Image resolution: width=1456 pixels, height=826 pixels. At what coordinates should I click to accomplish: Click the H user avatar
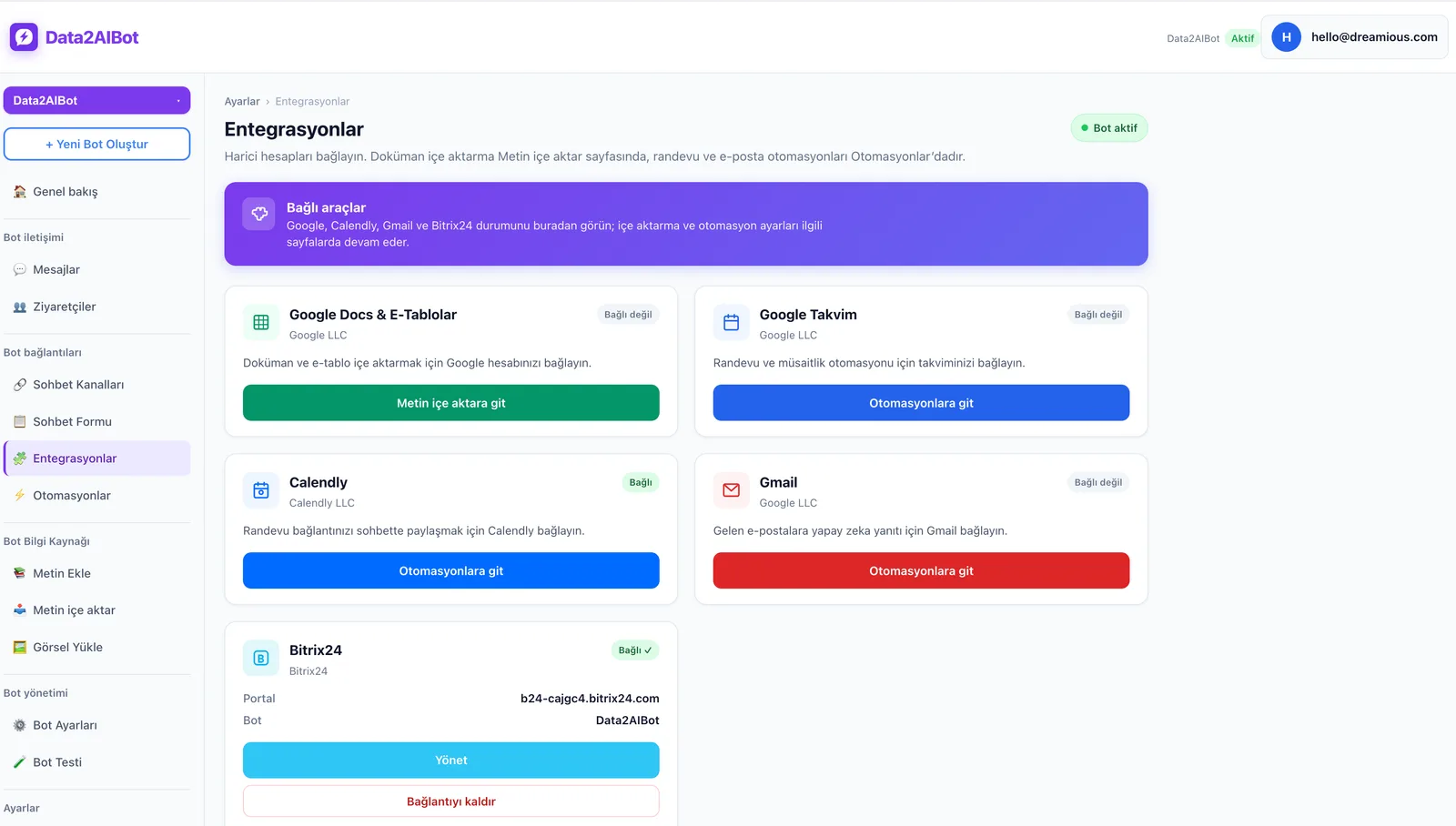tap(1286, 37)
